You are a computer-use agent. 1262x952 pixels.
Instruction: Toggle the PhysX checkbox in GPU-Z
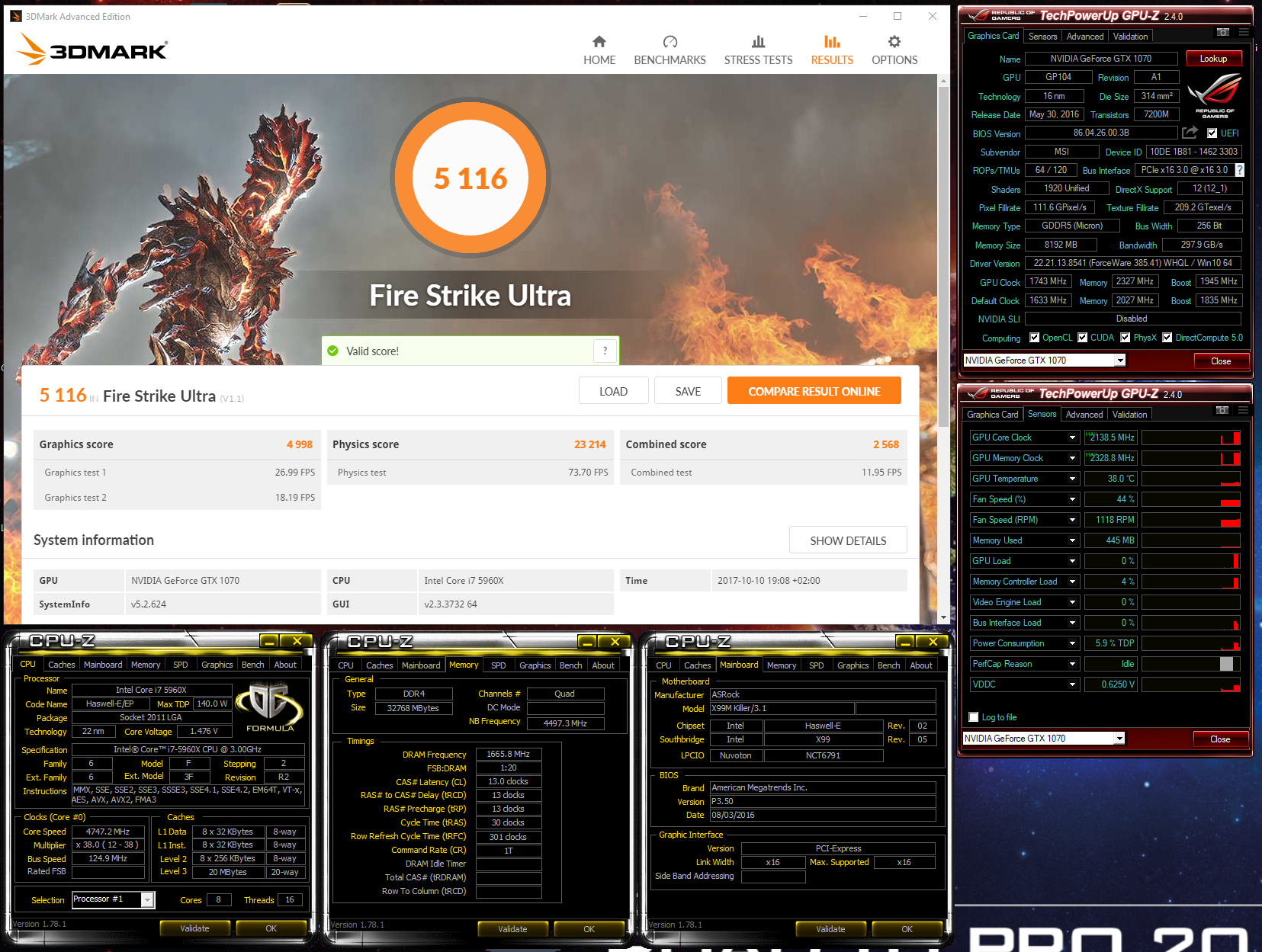pyautogui.click(x=1126, y=338)
